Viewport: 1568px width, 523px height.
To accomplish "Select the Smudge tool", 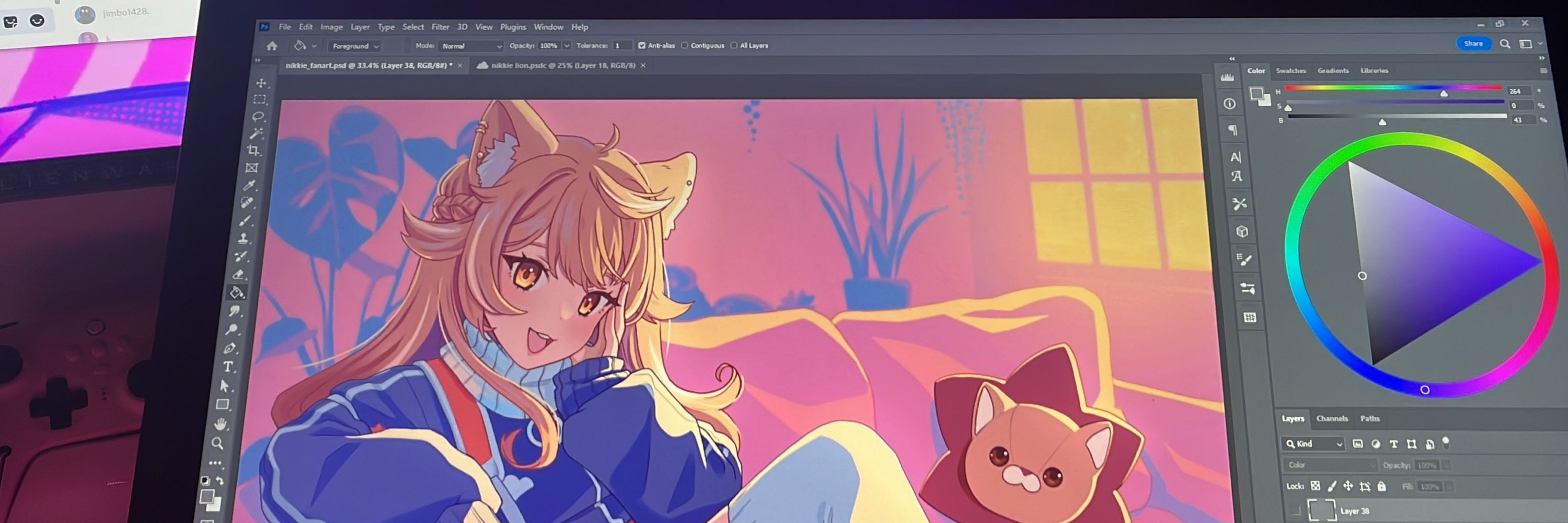I will pyautogui.click(x=234, y=311).
